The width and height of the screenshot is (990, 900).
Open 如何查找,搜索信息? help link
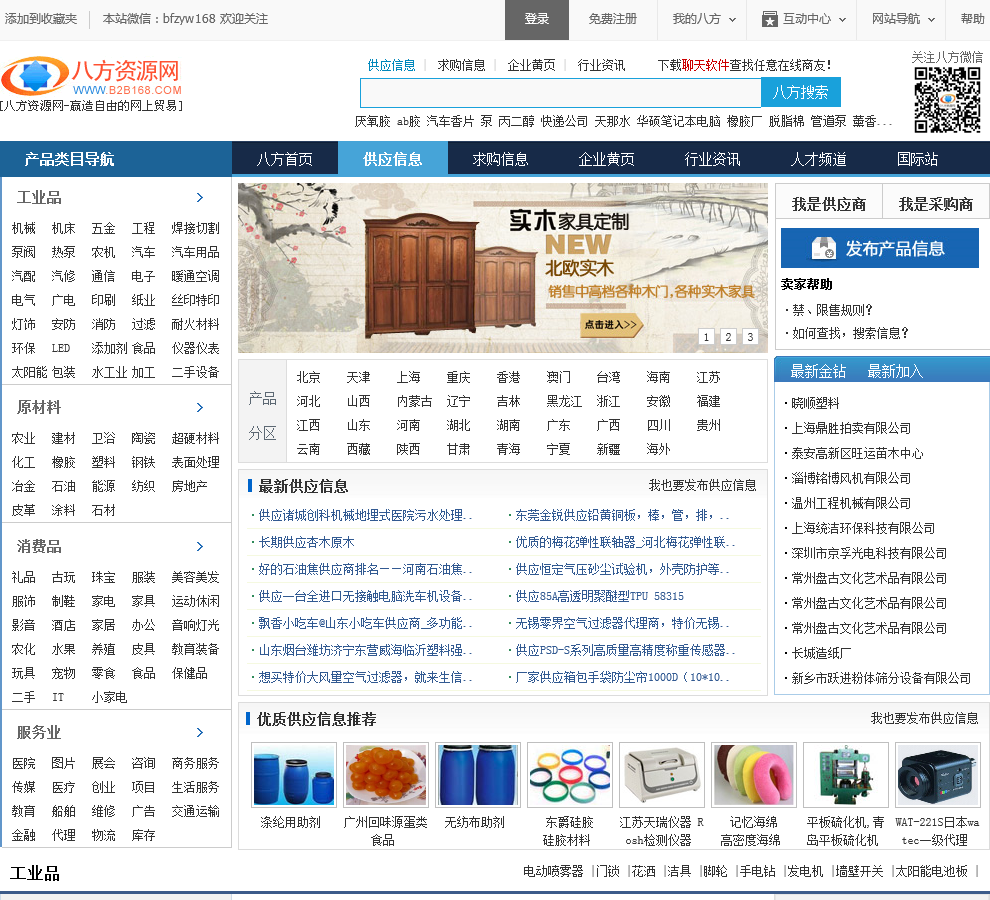tap(850, 333)
